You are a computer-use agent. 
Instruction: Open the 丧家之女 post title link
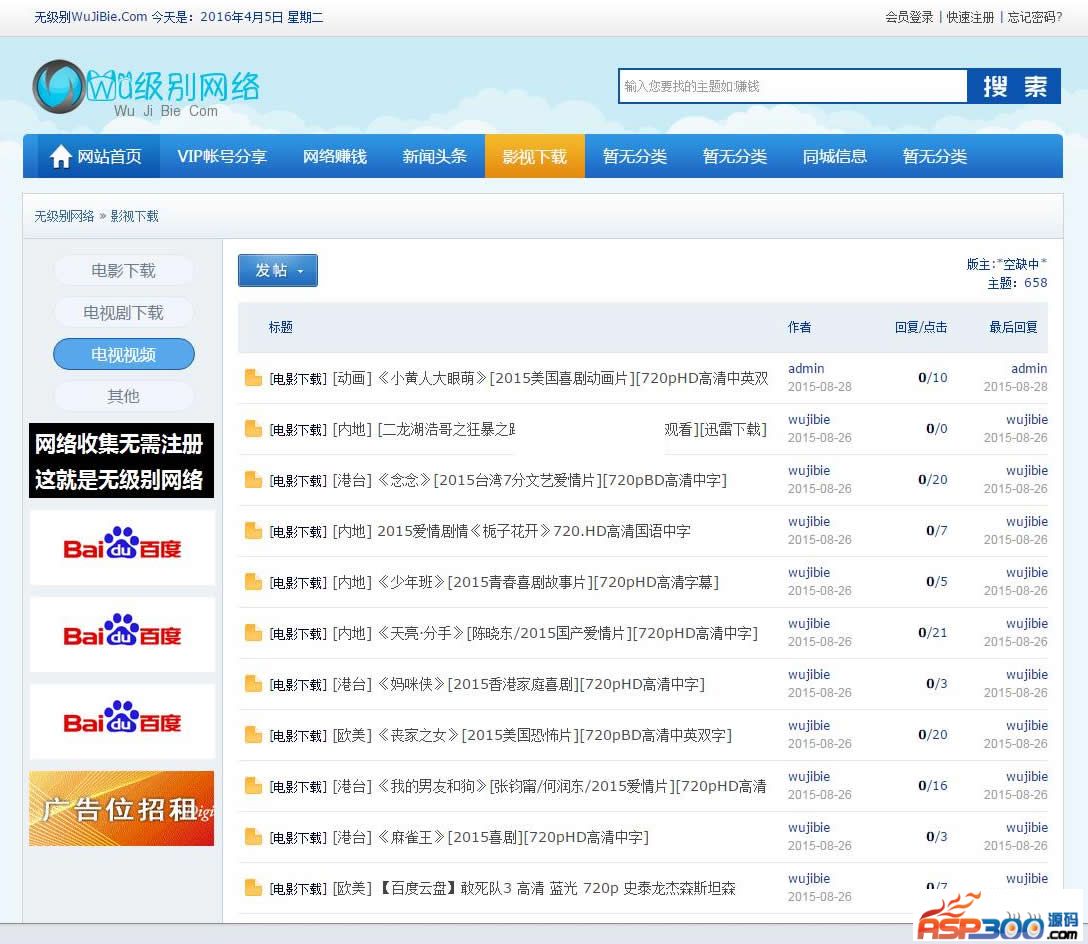pos(553,735)
